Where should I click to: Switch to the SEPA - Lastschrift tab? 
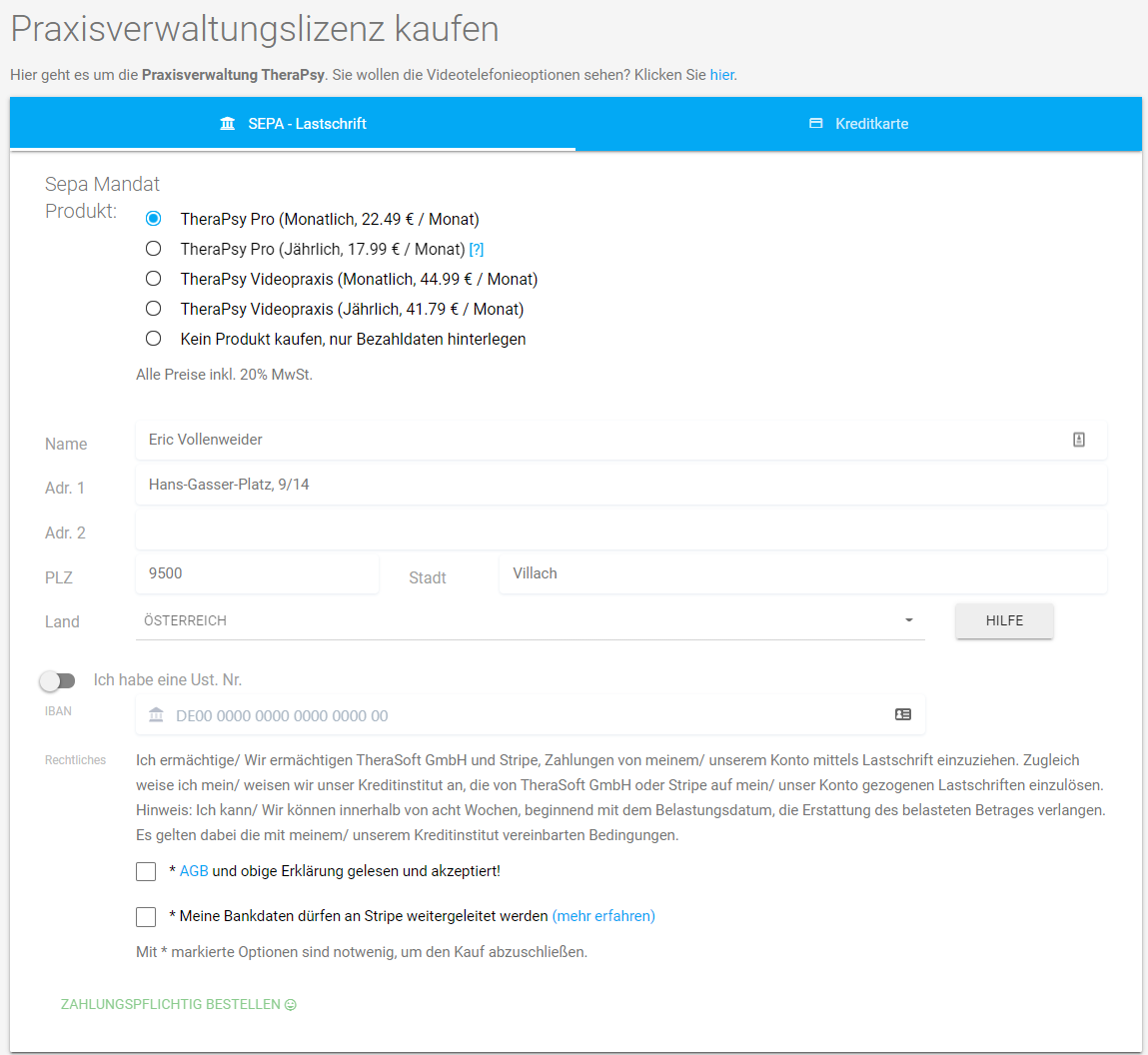(x=293, y=124)
